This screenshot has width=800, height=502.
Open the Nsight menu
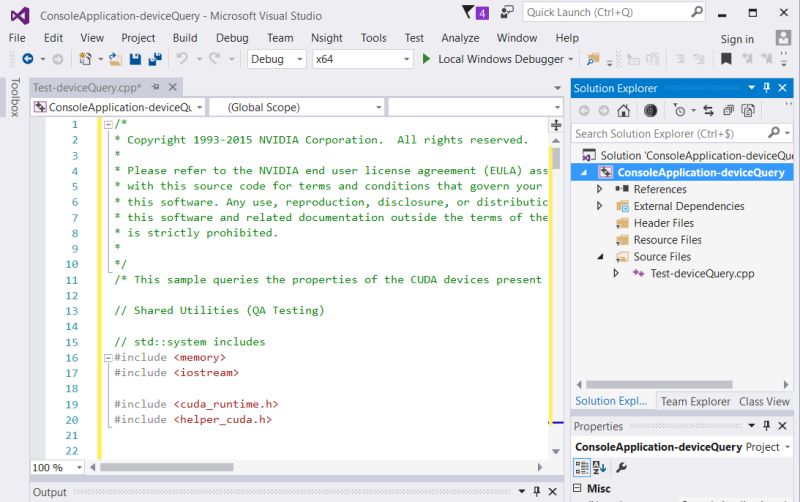327,38
